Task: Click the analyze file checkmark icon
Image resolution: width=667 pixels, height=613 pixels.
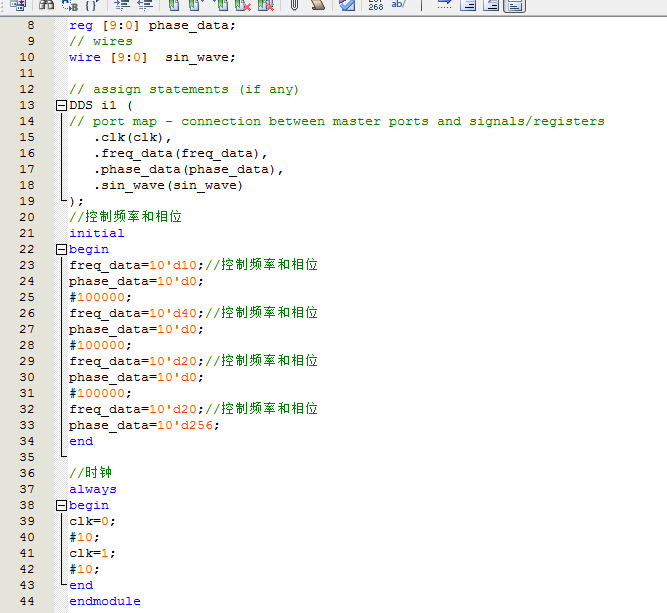Action: (347, 4)
